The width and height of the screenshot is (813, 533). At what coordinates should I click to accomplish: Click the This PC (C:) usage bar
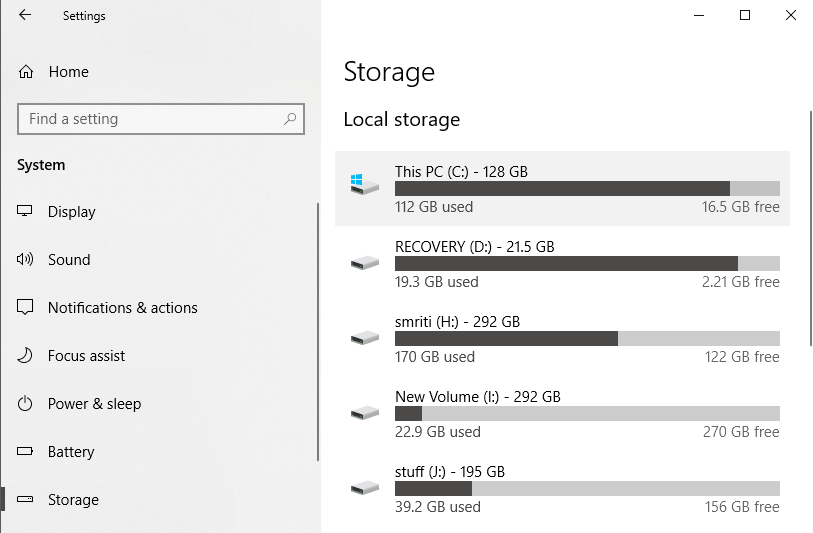pos(587,188)
